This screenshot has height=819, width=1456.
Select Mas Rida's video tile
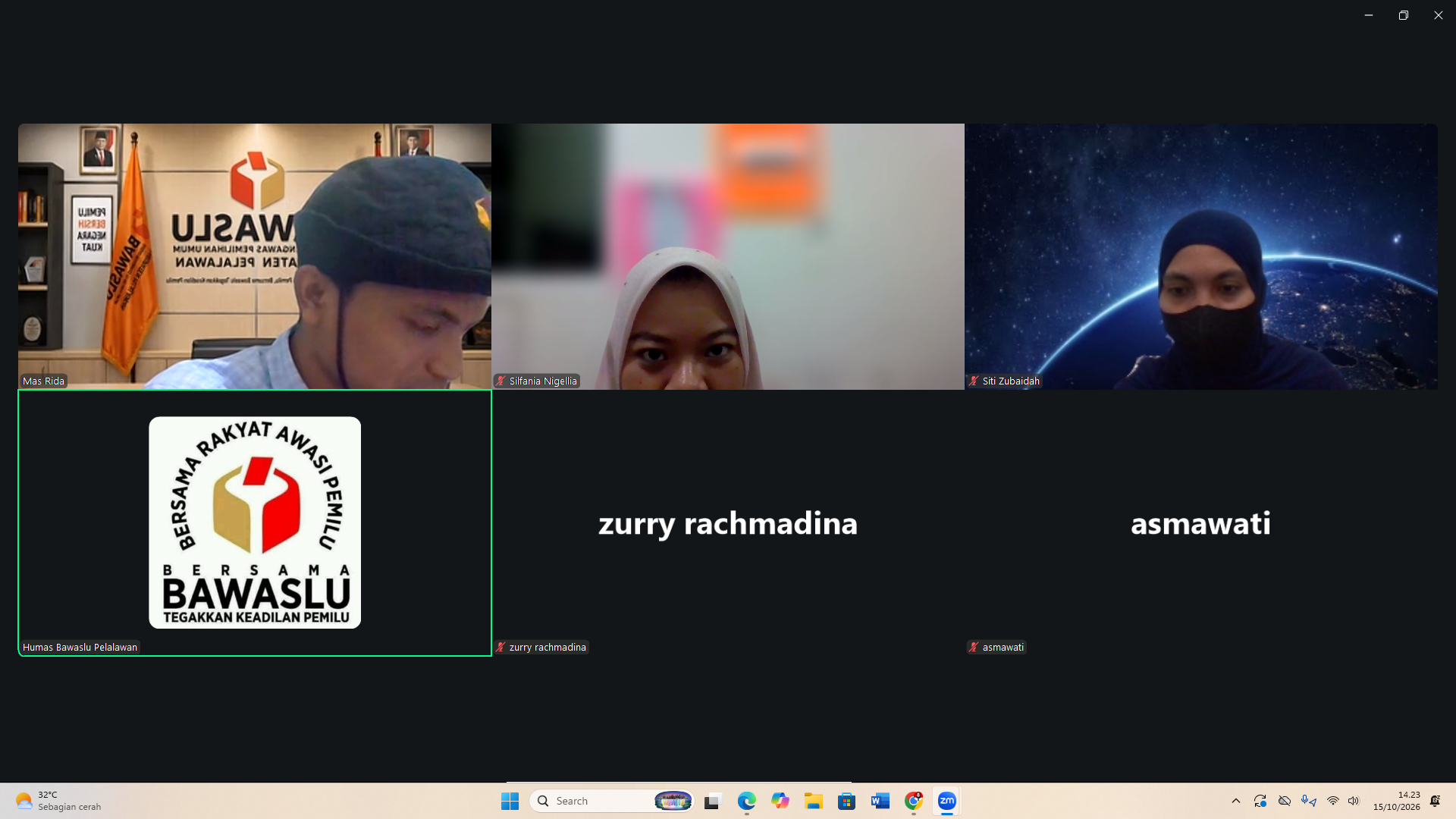(x=255, y=256)
